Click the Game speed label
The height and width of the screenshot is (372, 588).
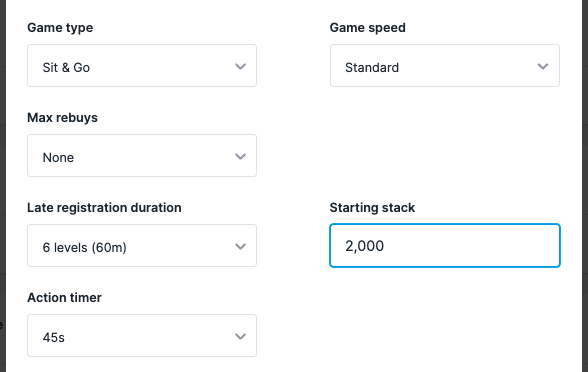click(368, 28)
